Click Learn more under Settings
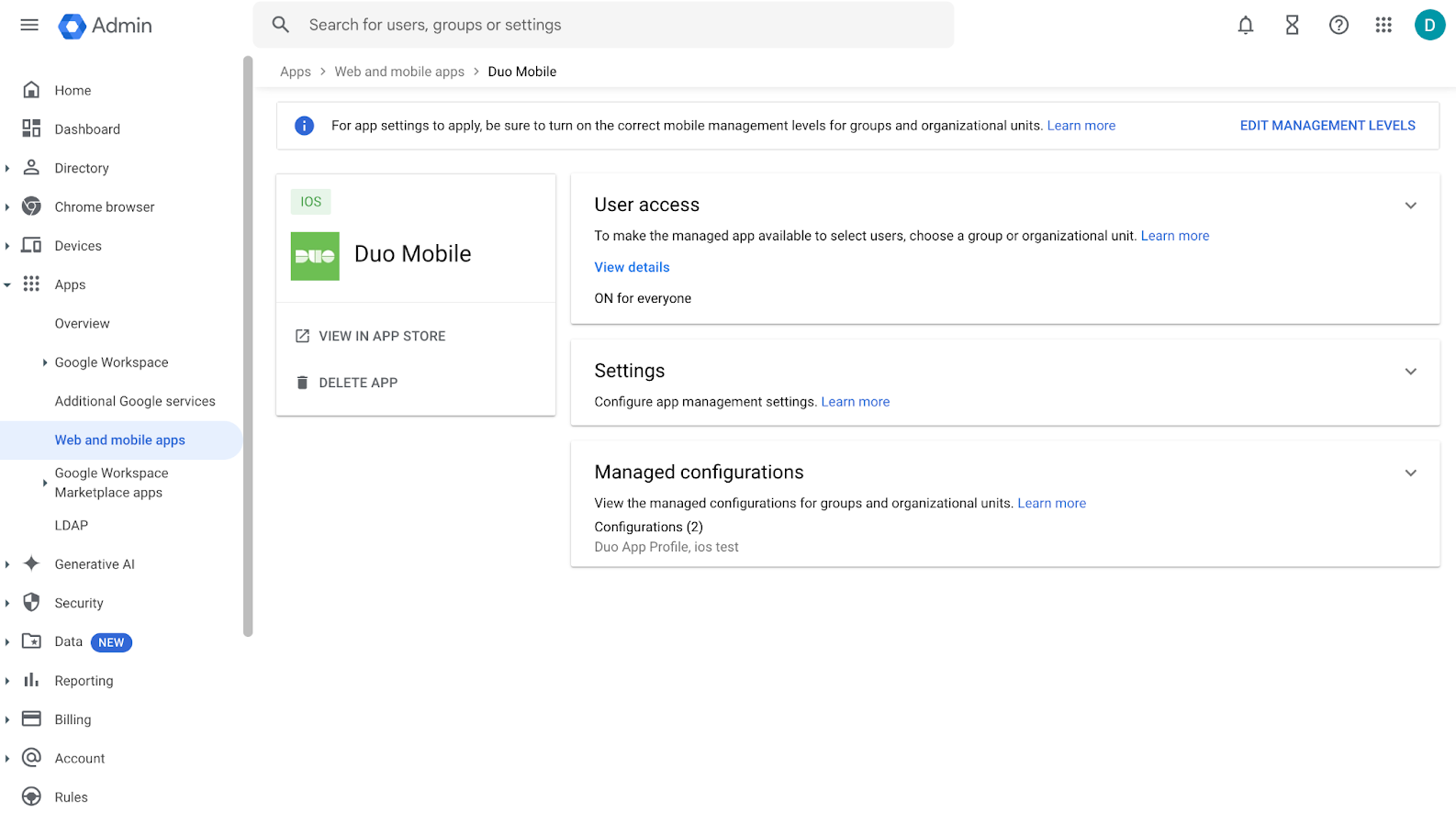Viewport: 1456px width, 813px height. [856, 402]
